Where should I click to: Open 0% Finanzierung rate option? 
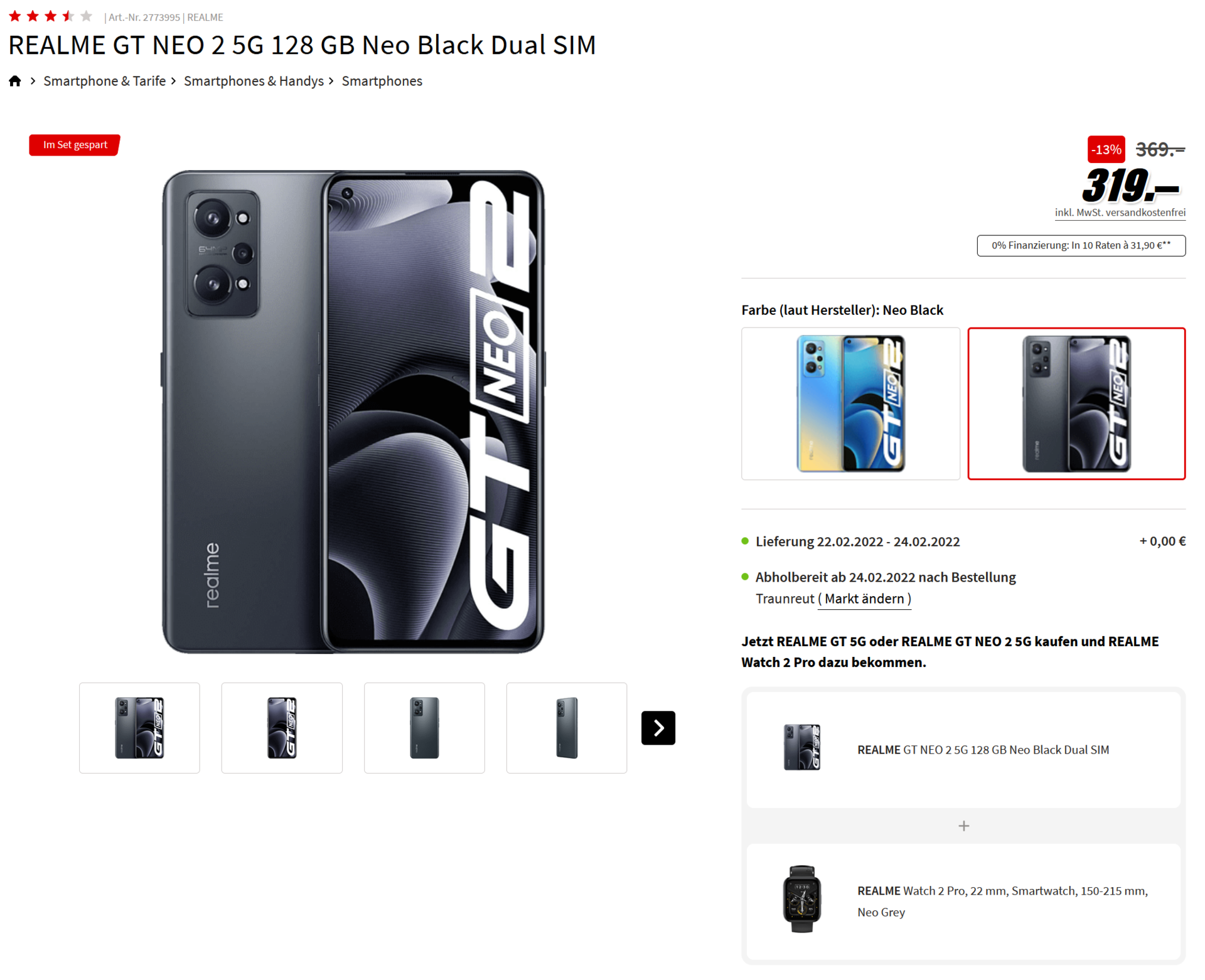click(x=1081, y=245)
